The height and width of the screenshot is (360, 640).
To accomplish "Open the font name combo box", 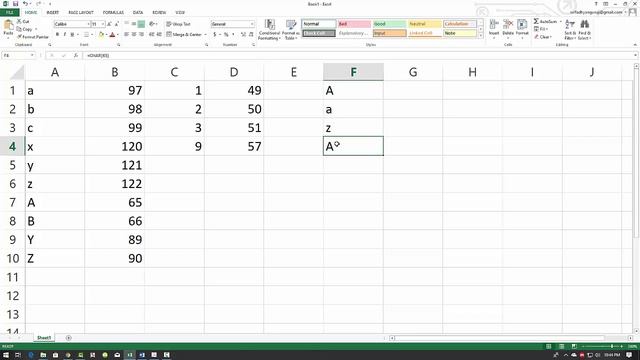I will (x=72, y=24).
